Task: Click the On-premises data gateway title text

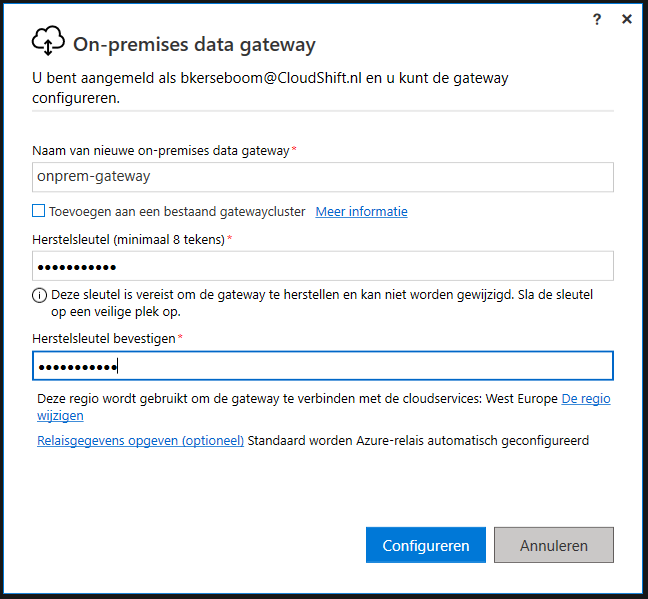Action: pos(194,45)
